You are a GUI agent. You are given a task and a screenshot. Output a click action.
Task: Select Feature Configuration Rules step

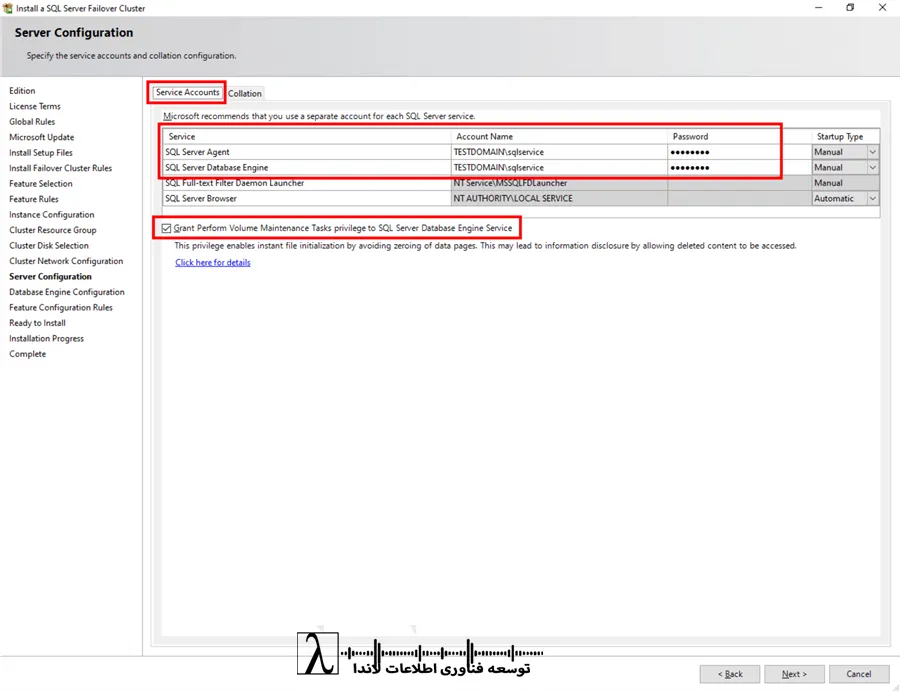[x=61, y=308]
